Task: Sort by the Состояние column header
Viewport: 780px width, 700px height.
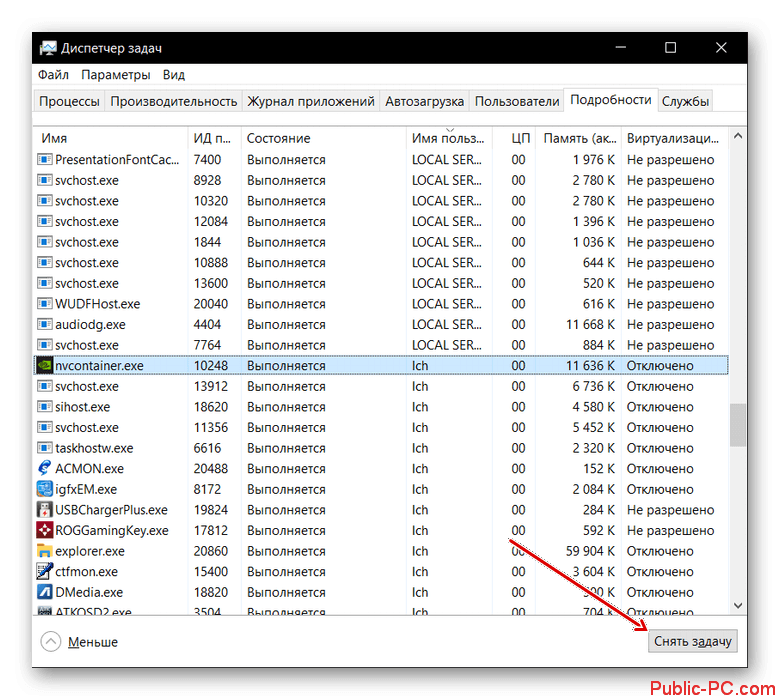Action: (x=324, y=138)
